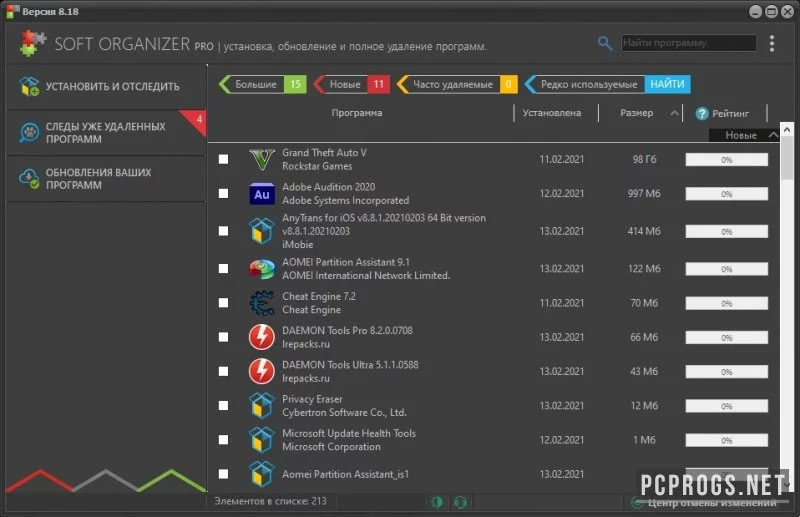The height and width of the screenshot is (517, 800).
Task: Sort by the Установлена column header
Action: click(552, 113)
